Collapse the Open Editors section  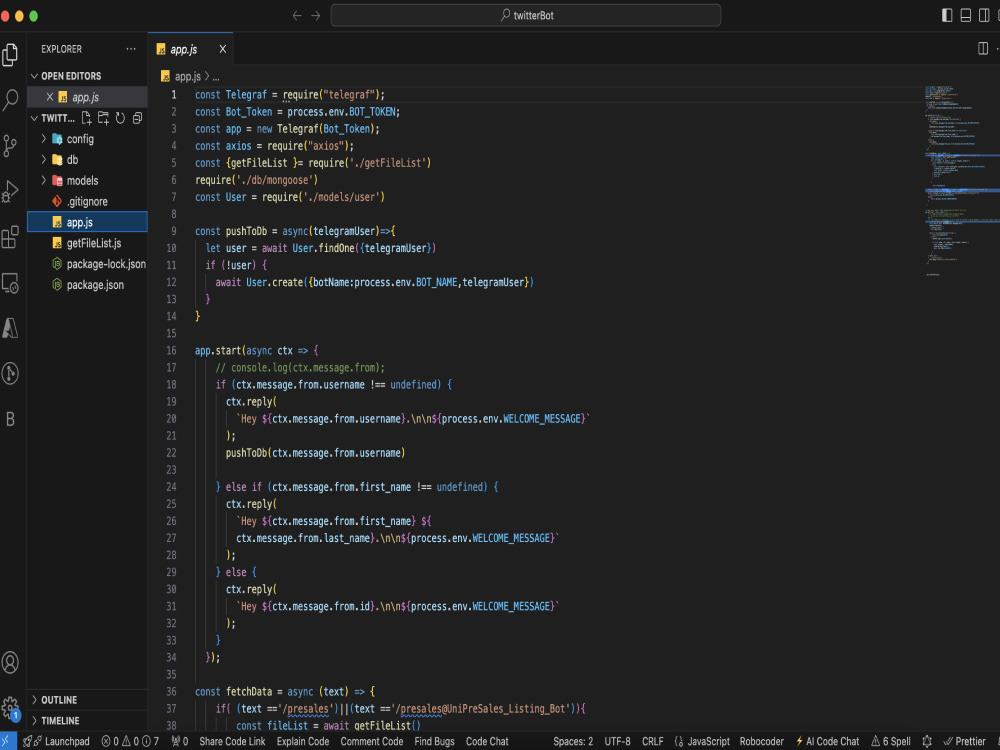pyautogui.click(x=87, y=76)
